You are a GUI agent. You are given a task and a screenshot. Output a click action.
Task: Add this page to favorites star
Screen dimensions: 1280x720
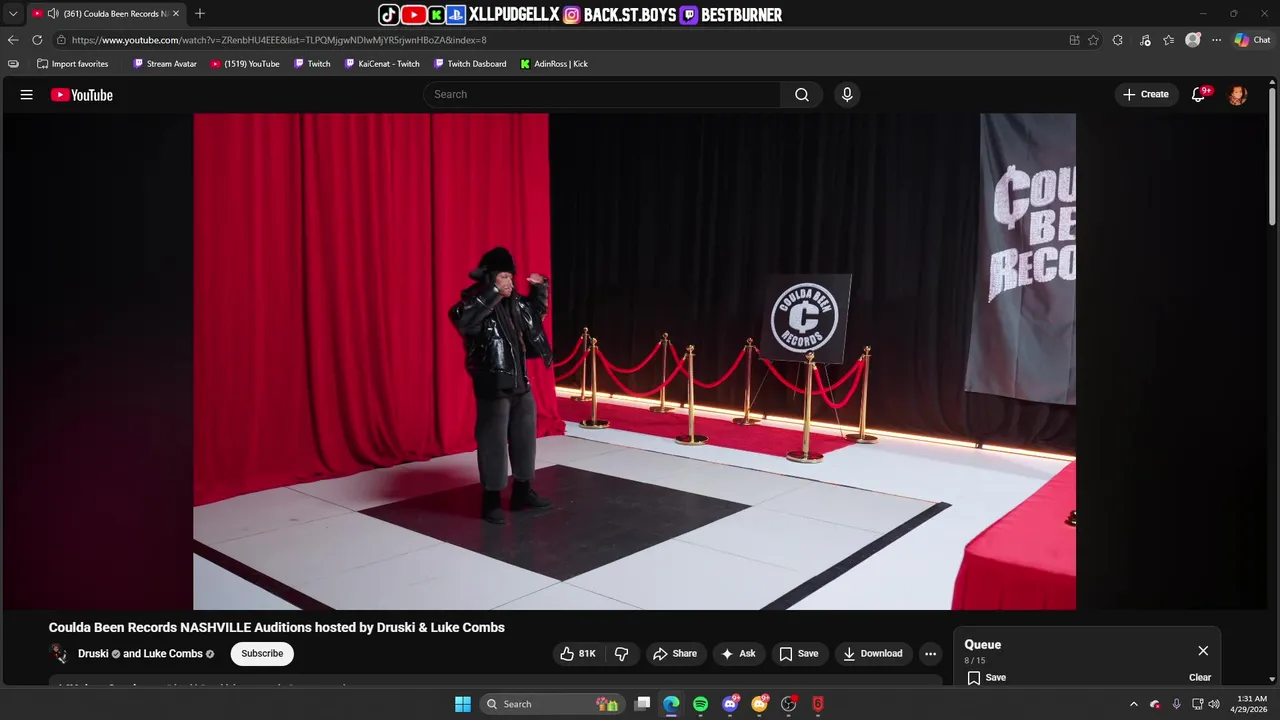point(1093,40)
